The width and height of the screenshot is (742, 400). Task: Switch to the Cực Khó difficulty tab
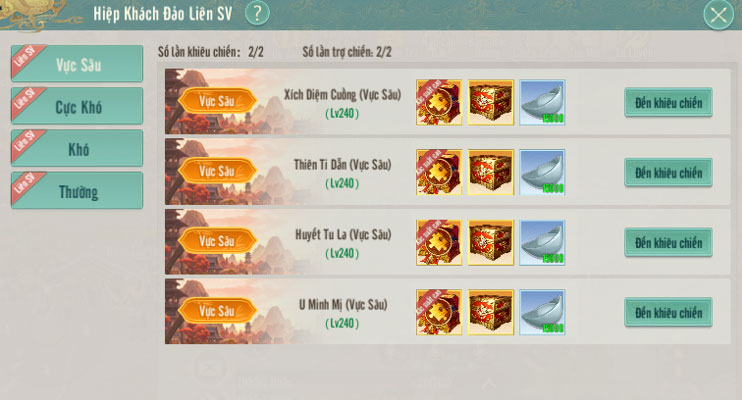coord(77,106)
